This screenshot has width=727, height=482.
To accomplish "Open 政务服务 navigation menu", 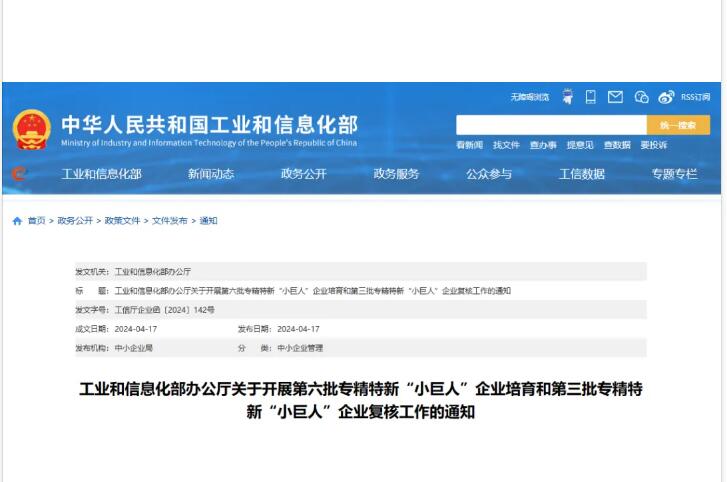I will [396, 174].
